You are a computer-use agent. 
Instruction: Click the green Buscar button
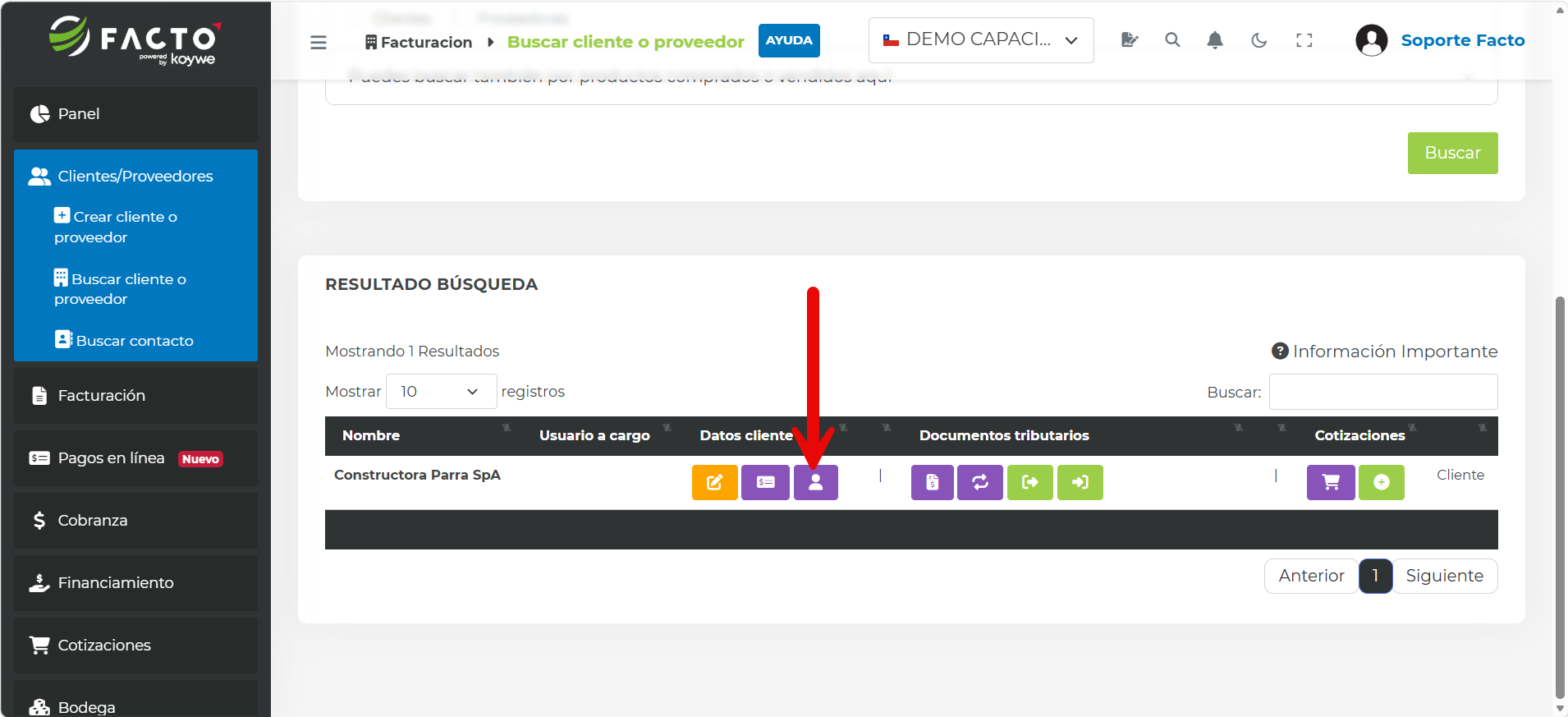pos(1452,153)
